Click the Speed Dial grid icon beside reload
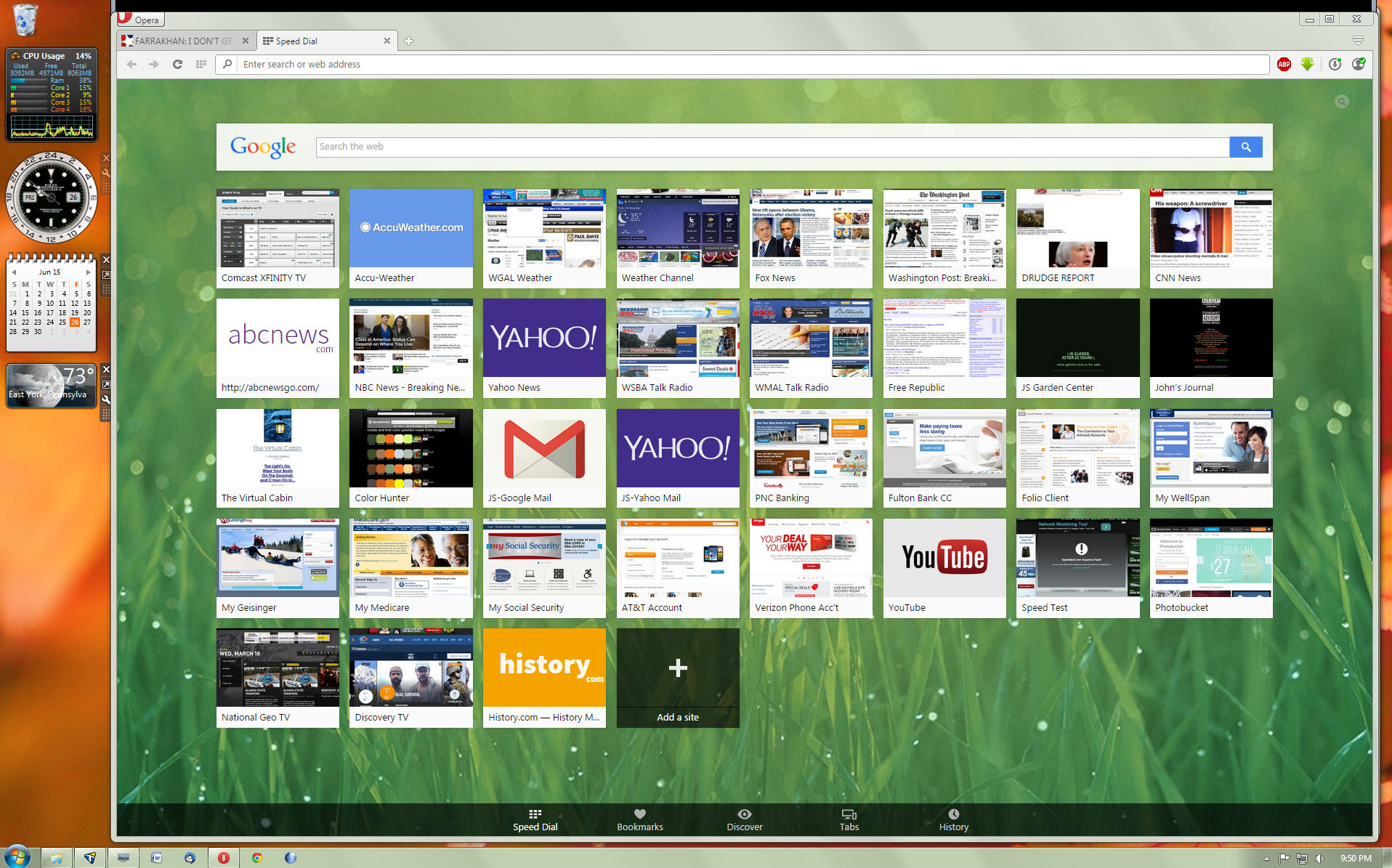 (201, 65)
